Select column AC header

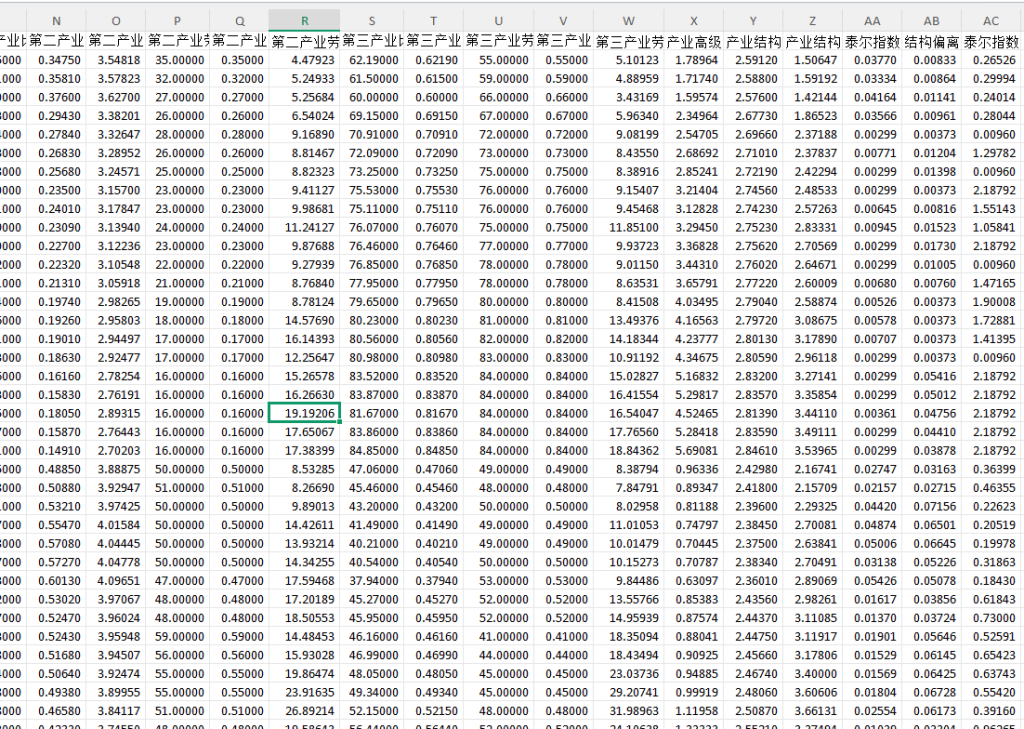coord(991,21)
